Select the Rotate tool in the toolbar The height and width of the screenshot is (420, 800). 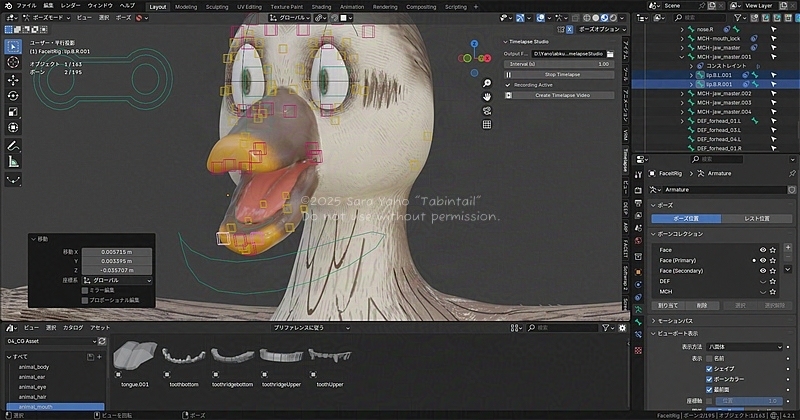point(13,95)
